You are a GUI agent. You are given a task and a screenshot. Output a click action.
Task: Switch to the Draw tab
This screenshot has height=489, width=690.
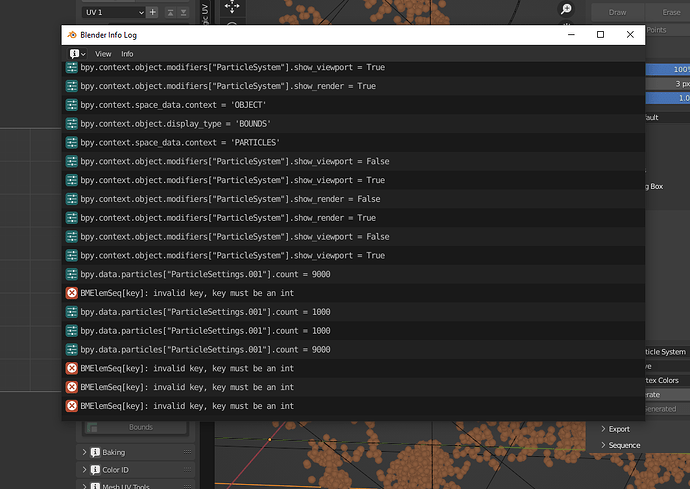[x=617, y=12]
